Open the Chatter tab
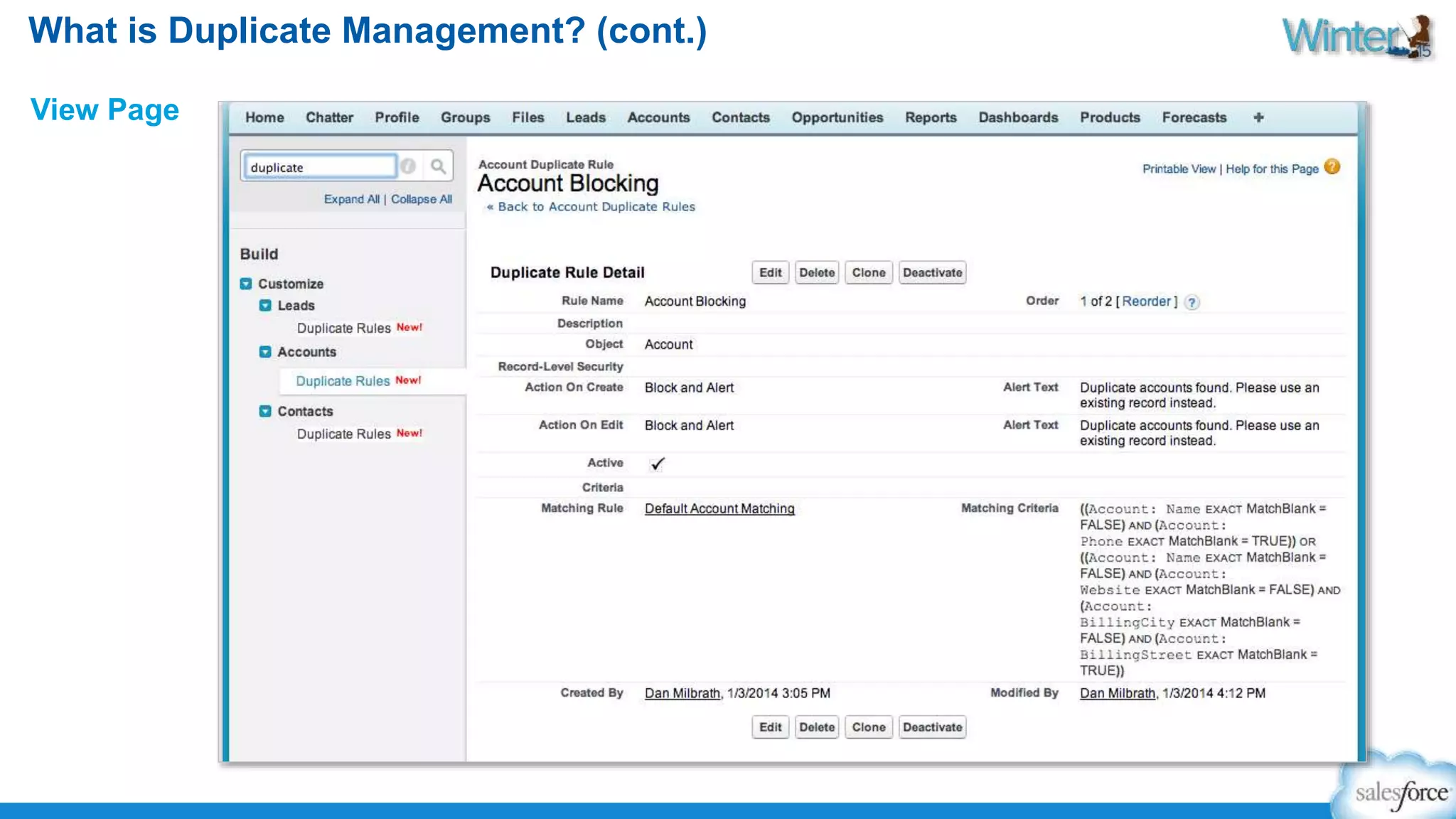 pyautogui.click(x=329, y=117)
